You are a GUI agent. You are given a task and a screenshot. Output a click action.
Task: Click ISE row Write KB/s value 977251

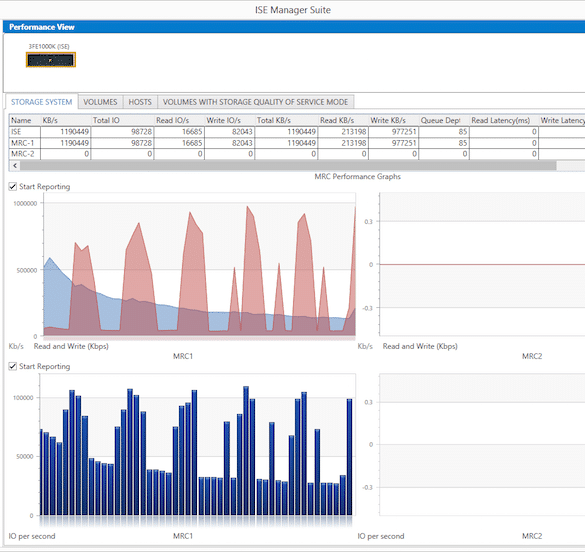click(393, 132)
